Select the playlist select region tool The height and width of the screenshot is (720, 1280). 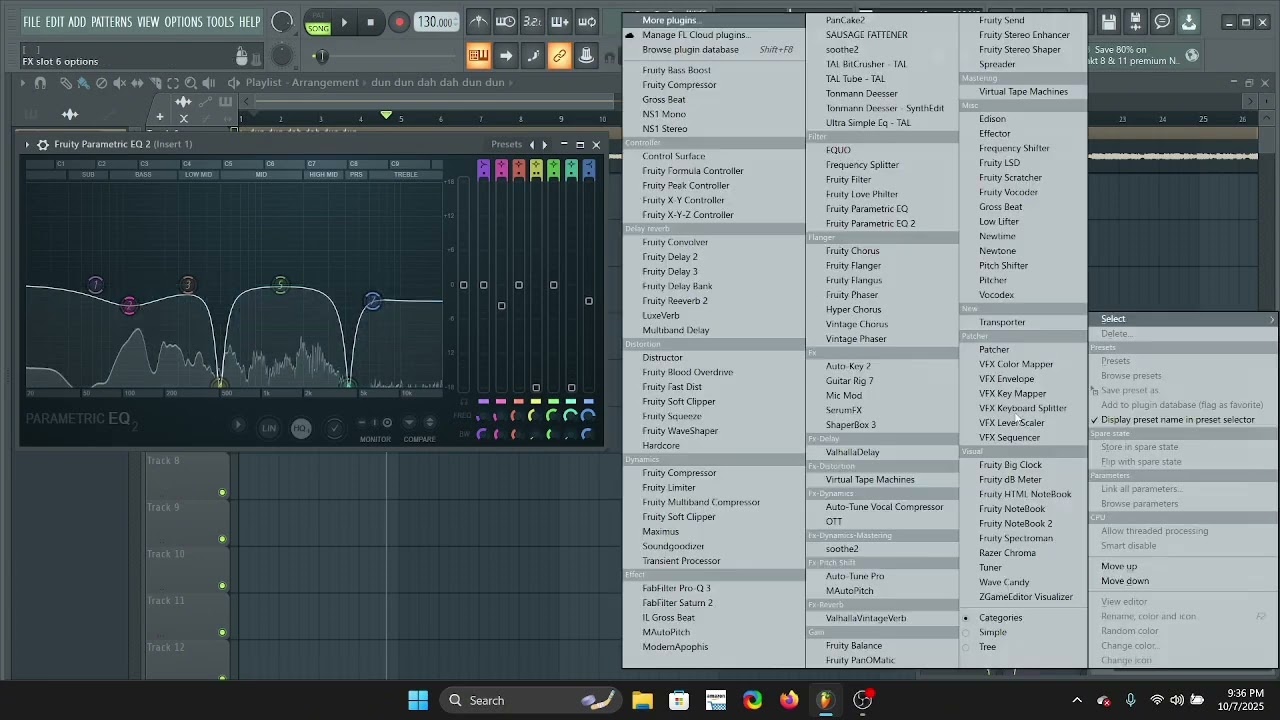(x=173, y=83)
